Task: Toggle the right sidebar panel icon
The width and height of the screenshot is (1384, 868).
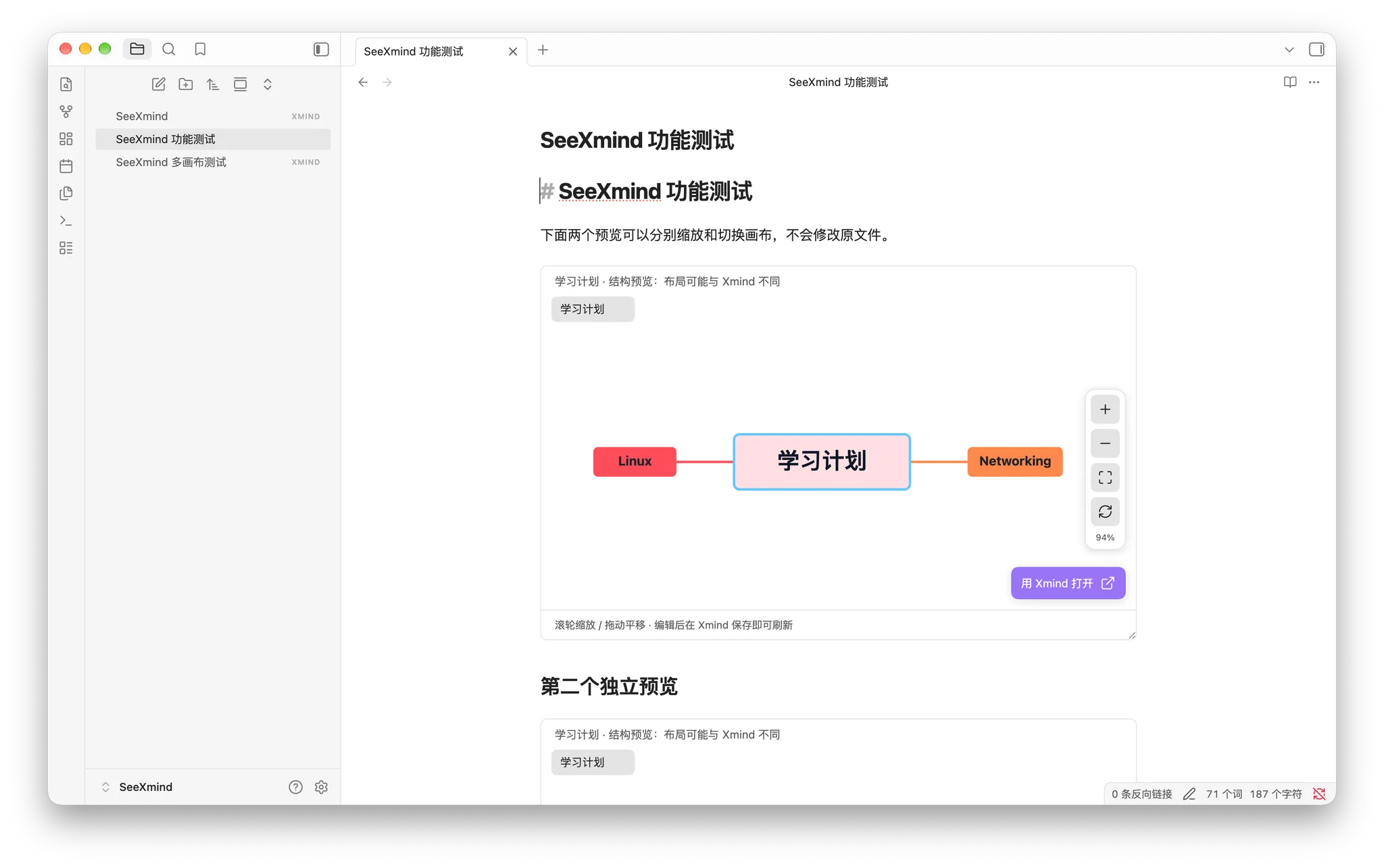Action: click(x=1316, y=49)
